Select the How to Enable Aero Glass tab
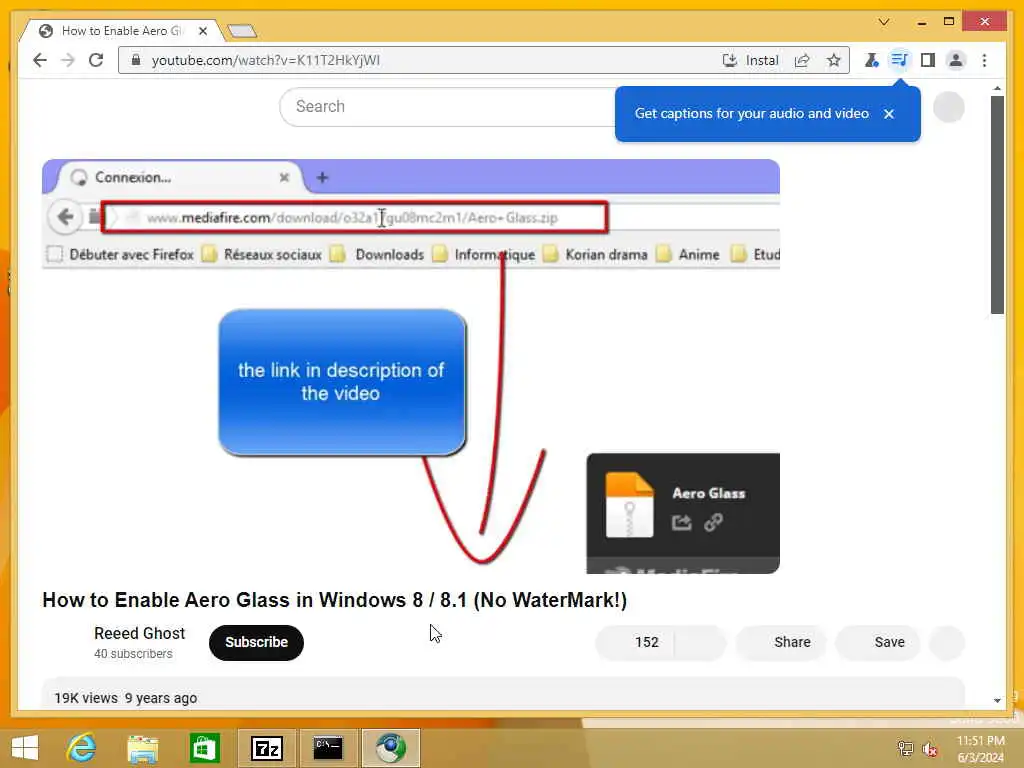 tap(121, 31)
